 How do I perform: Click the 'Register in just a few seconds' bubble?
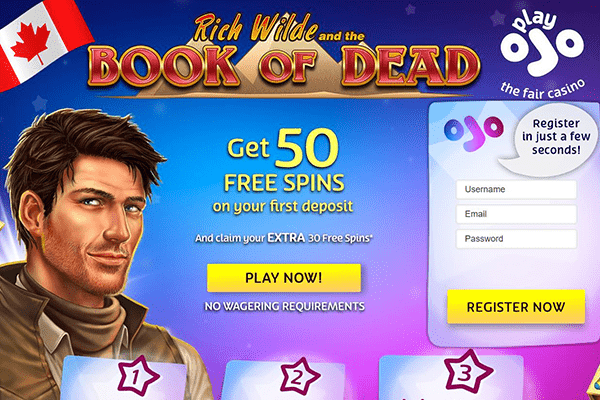[x=551, y=138]
